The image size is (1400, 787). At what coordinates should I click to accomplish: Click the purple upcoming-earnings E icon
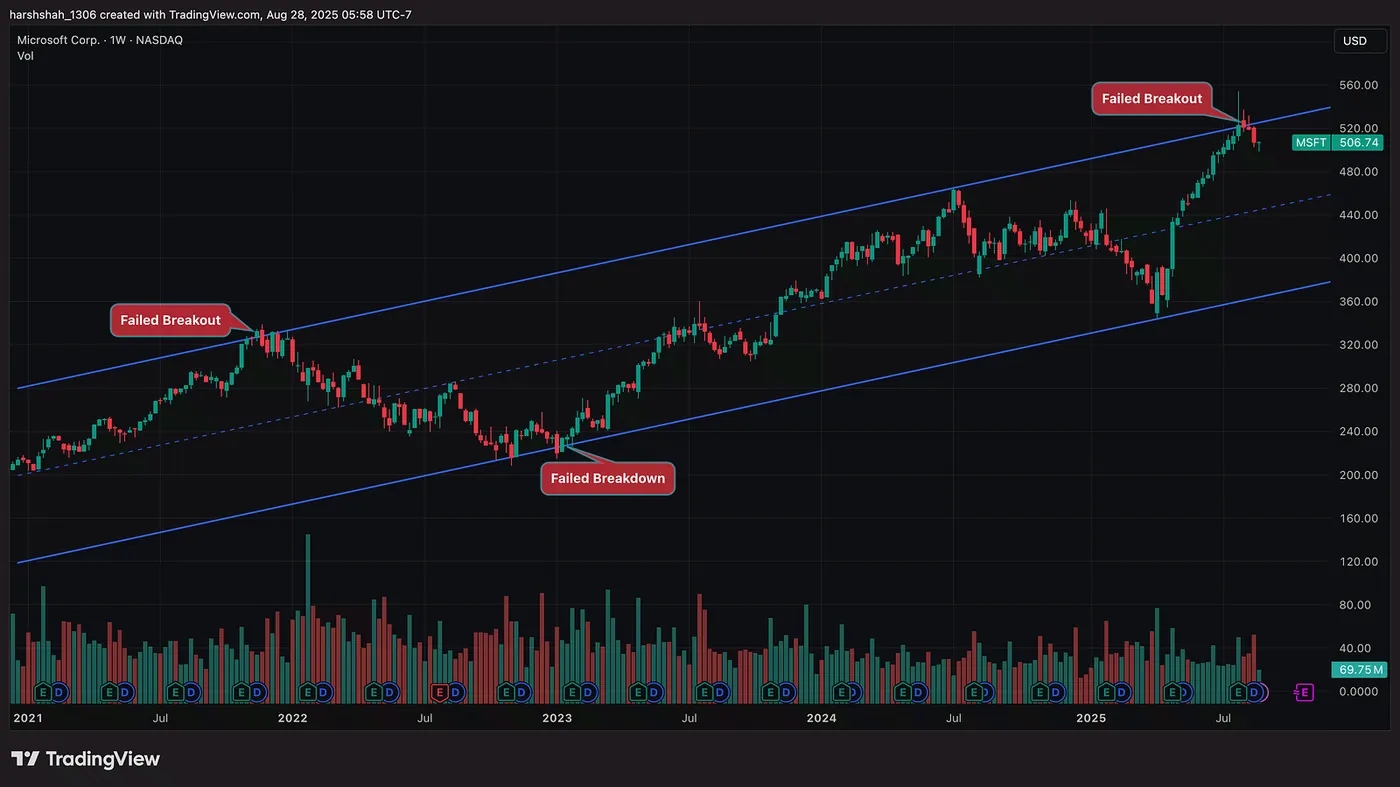[1303, 691]
